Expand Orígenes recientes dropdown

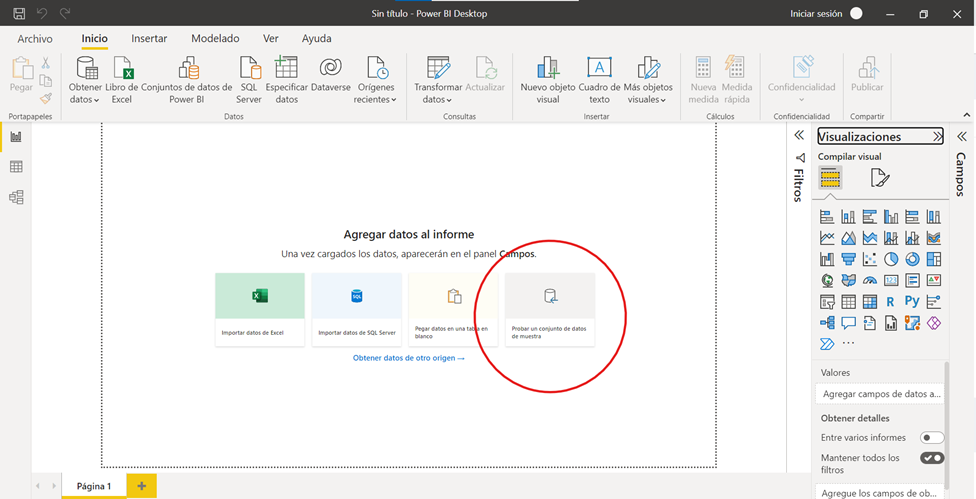pos(375,81)
